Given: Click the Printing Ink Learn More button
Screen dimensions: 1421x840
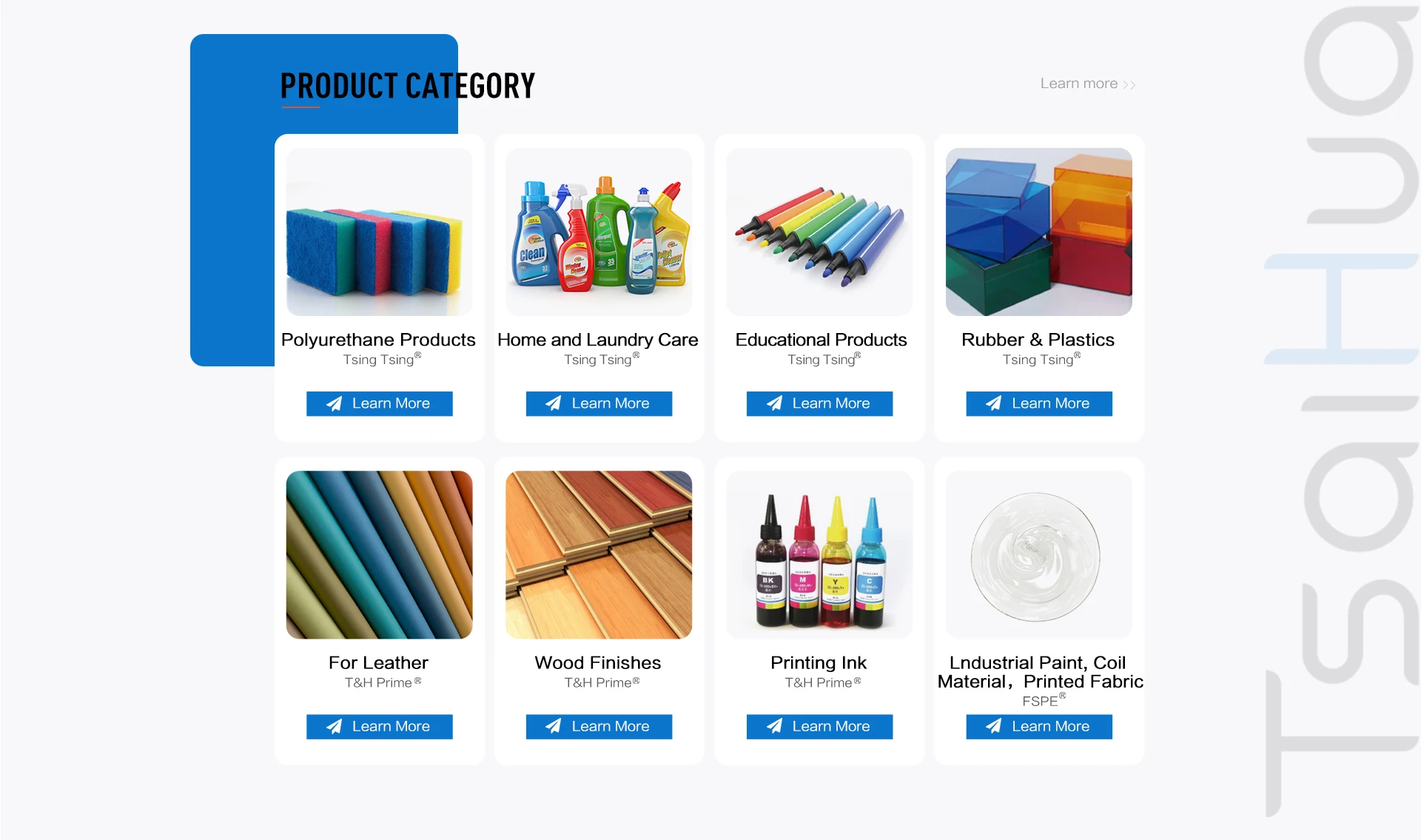Looking at the screenshot, I should click(819, 727).
